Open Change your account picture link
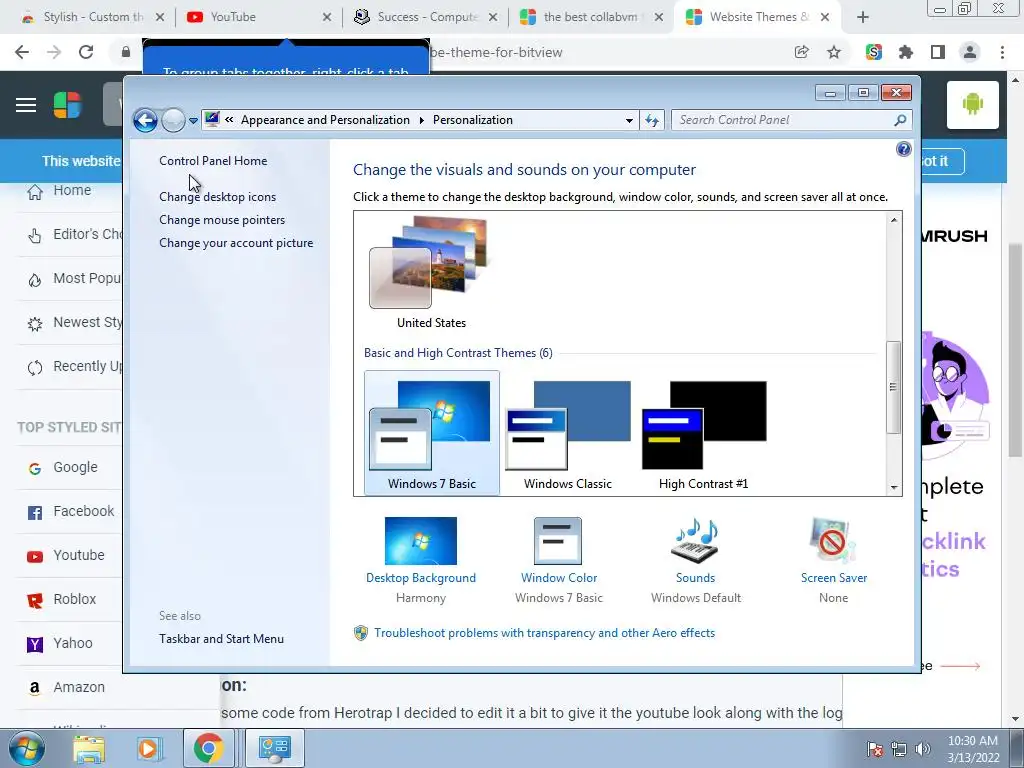Screen dimensions: 1024x768 tap(236, 243)
